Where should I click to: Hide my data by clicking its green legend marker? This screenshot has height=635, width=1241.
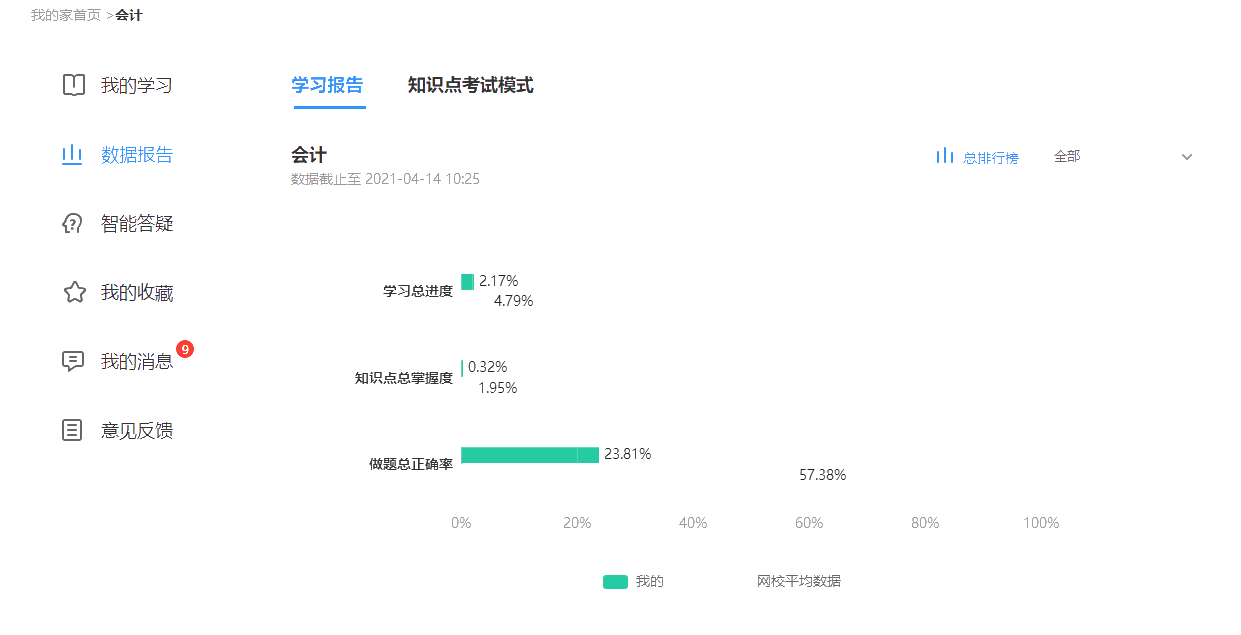[x=615, y=580]
